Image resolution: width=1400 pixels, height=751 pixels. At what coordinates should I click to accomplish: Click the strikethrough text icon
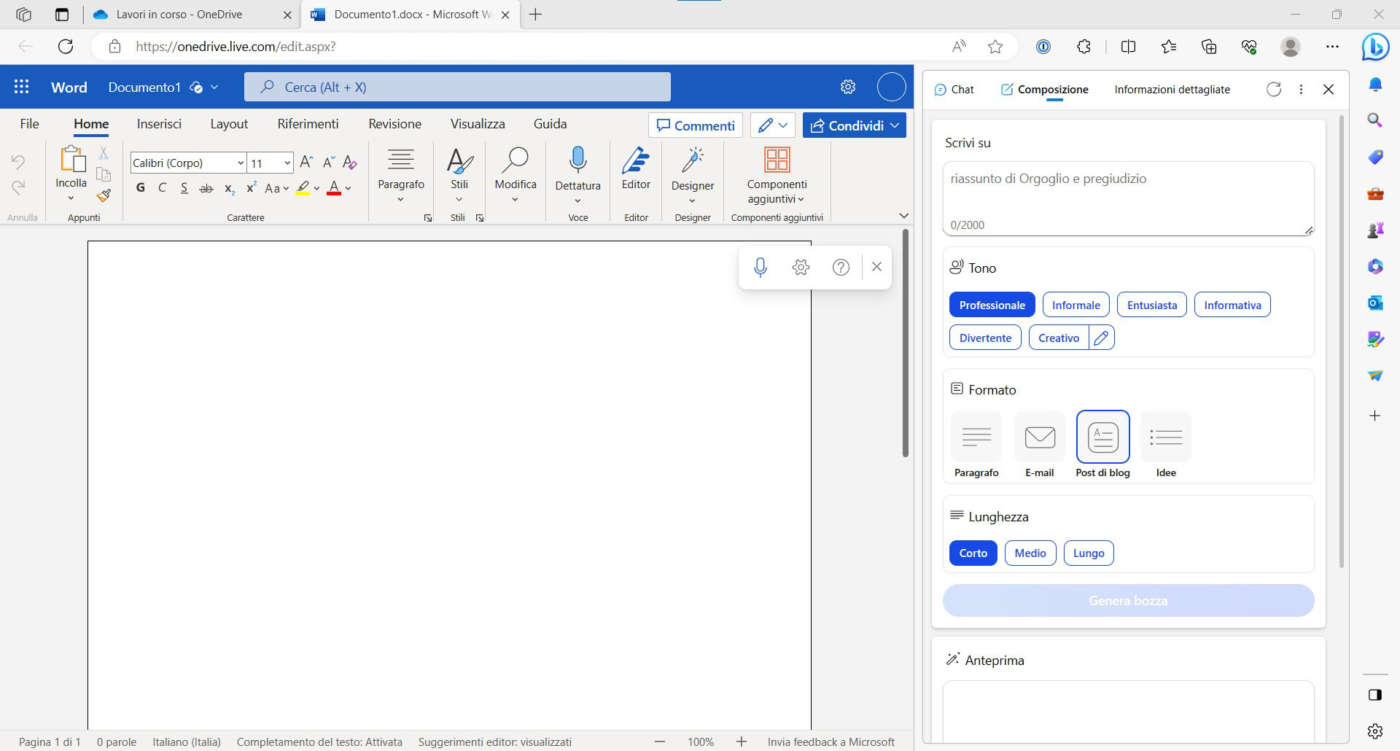tap(206, 188)
